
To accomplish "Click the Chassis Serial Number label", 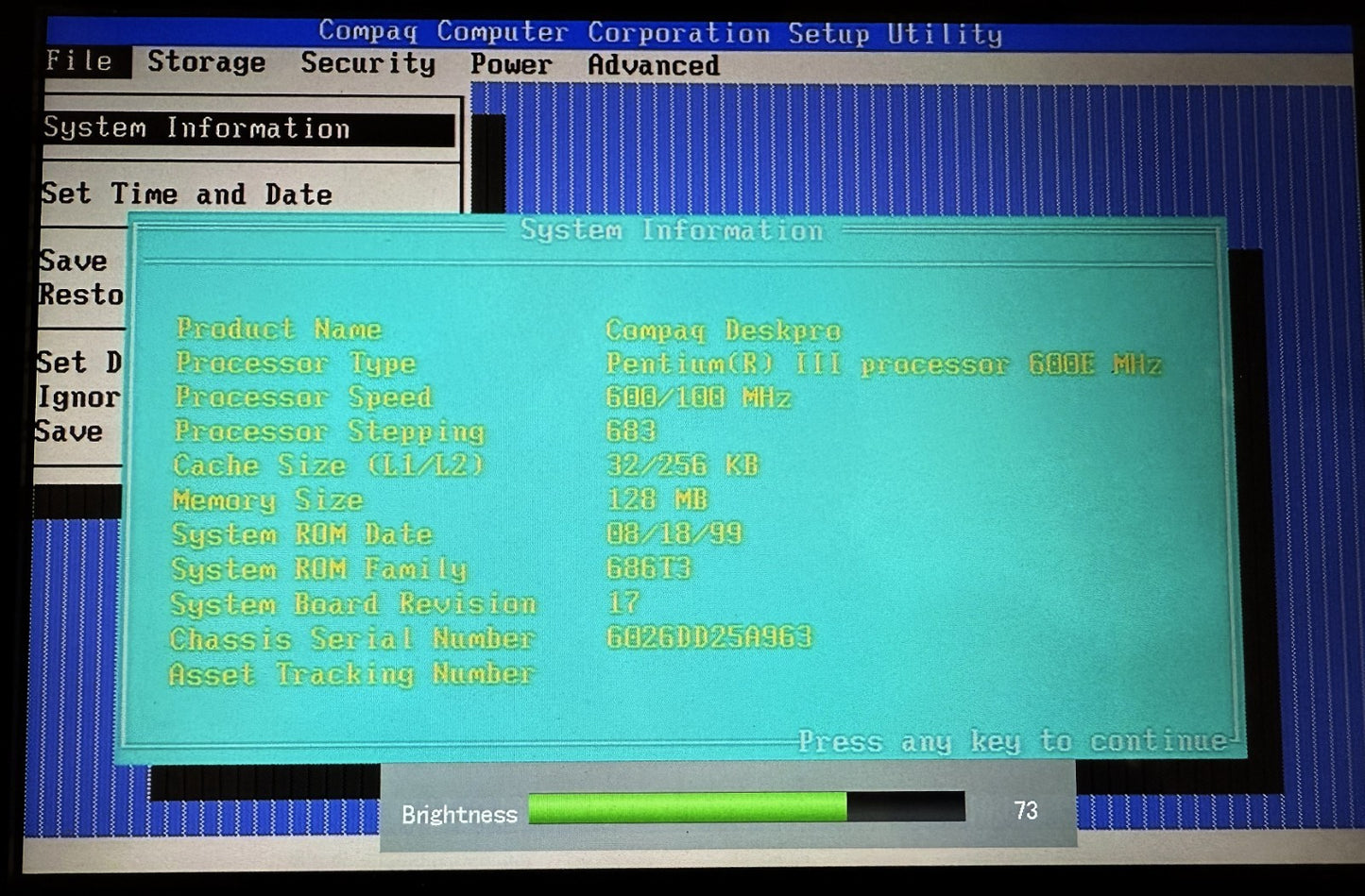I will click(x=352, y=639).
